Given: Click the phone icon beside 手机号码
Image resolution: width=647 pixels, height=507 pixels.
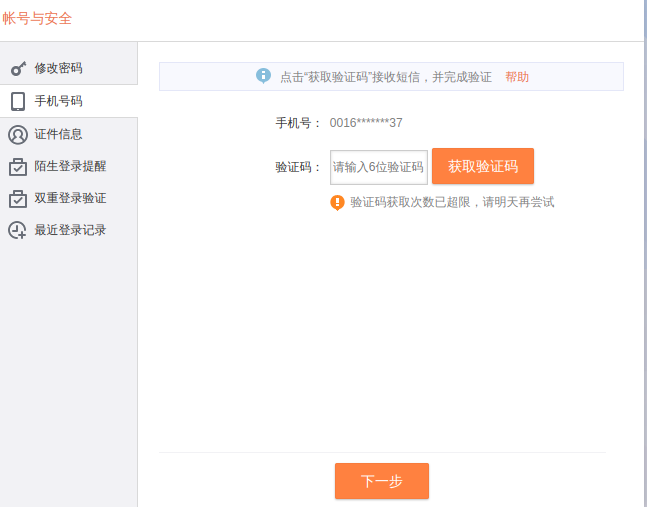Looking at the screenshot, I should coord(18,101).
